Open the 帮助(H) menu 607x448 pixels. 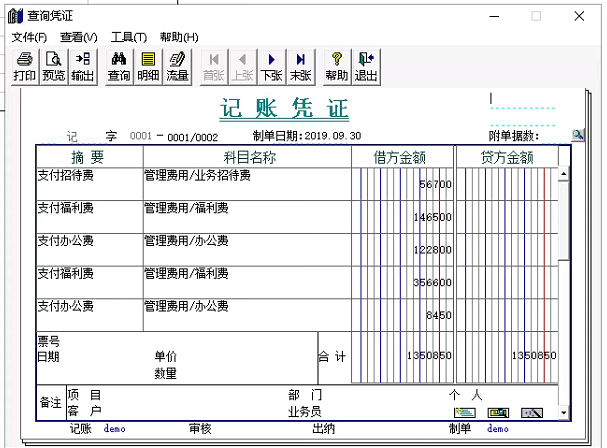coord(179,37)
